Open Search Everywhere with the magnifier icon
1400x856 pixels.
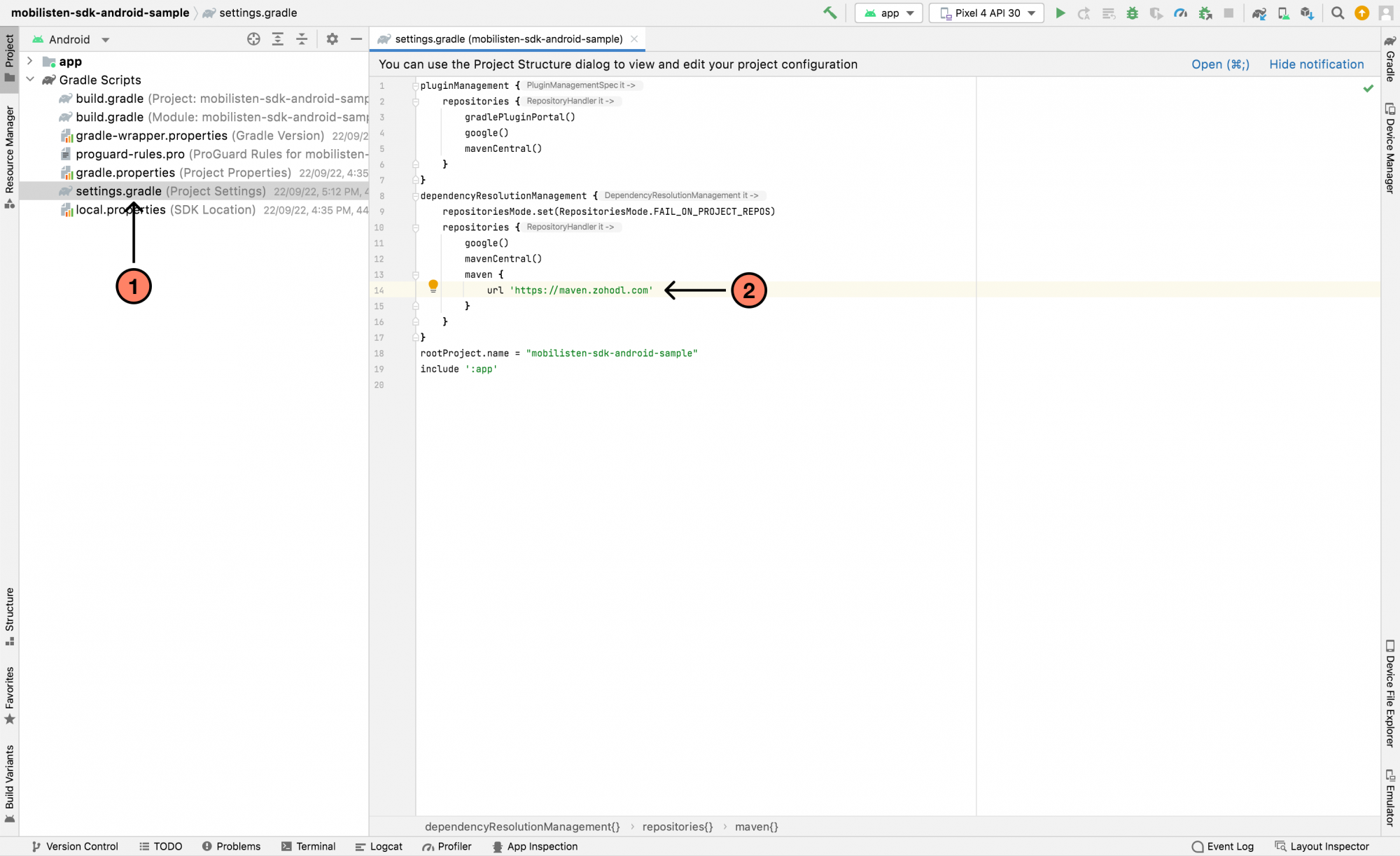coord(1337,13)
